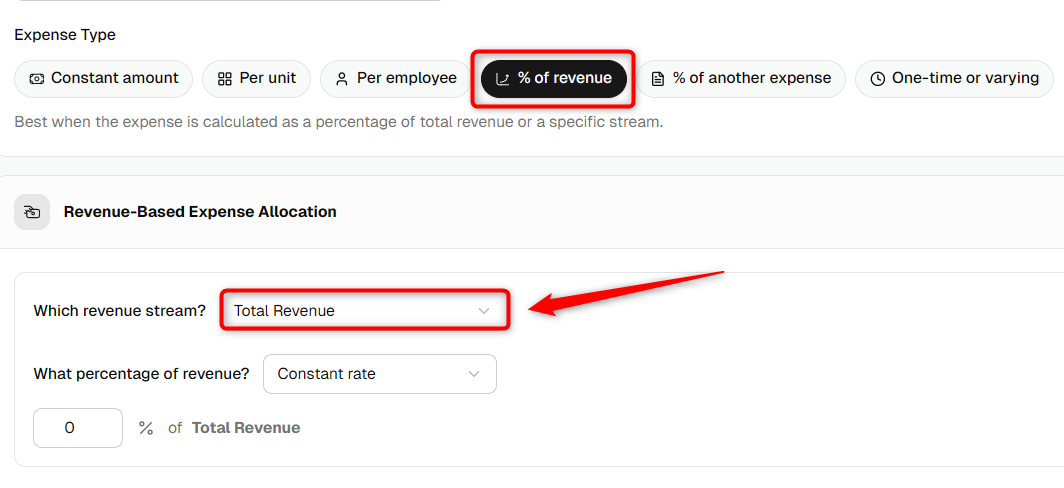Click the document icon in % of another expense

pyautogui.click(x=657, y=79)
